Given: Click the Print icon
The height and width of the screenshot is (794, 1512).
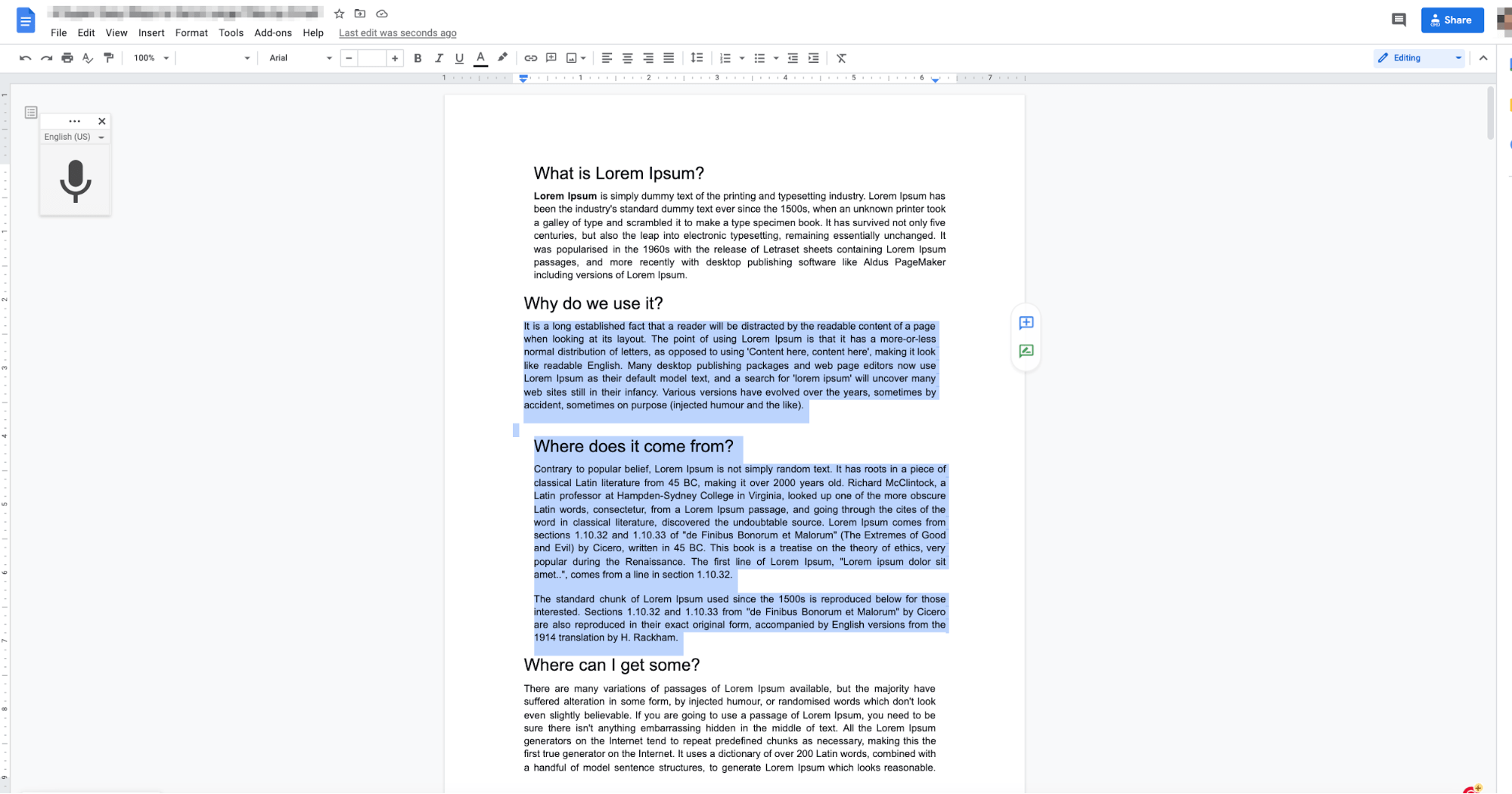Looking at the screenshot, I should 67,57.
